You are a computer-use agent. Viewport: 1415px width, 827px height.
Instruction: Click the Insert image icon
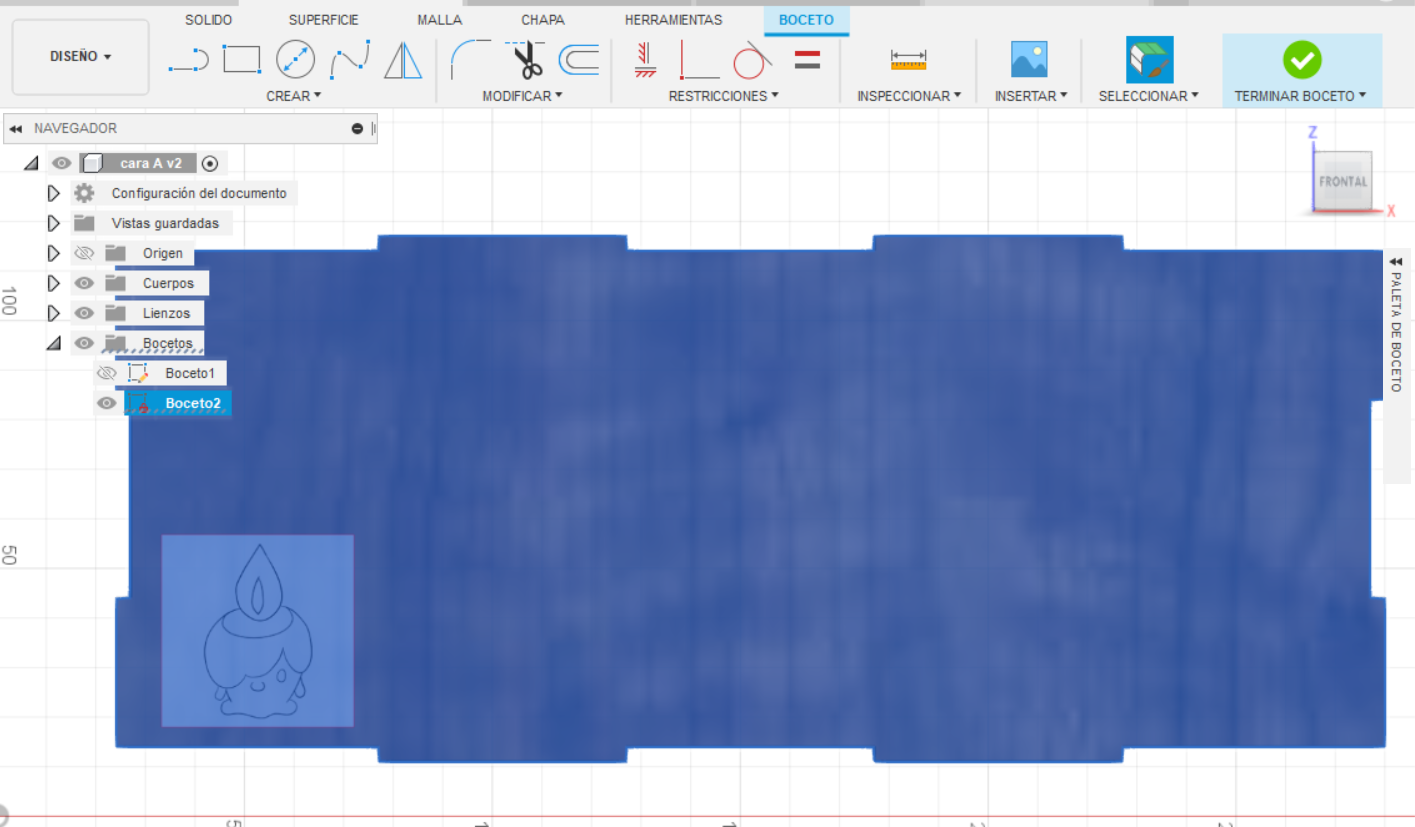click(x=1029, y=60)
